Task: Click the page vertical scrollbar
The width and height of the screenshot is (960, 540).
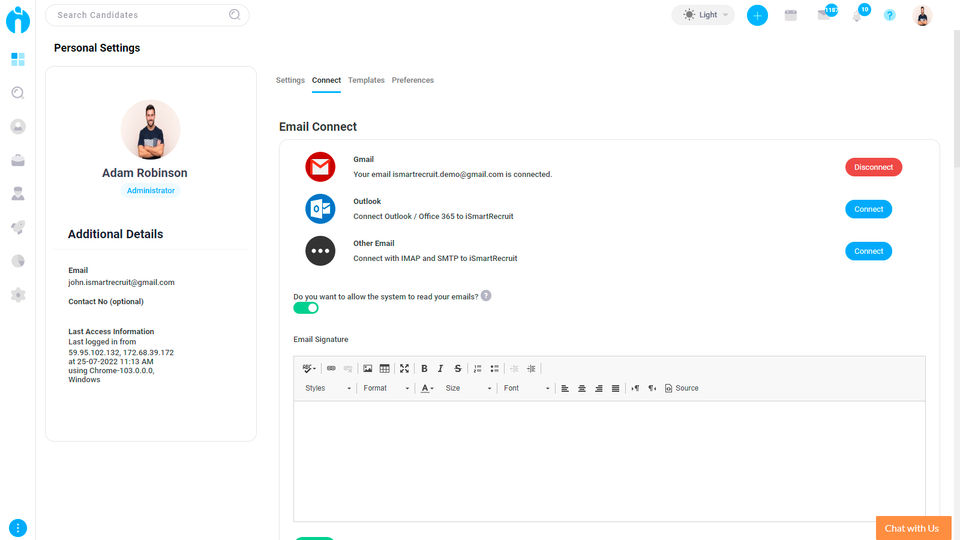Action: click(956, 98)
